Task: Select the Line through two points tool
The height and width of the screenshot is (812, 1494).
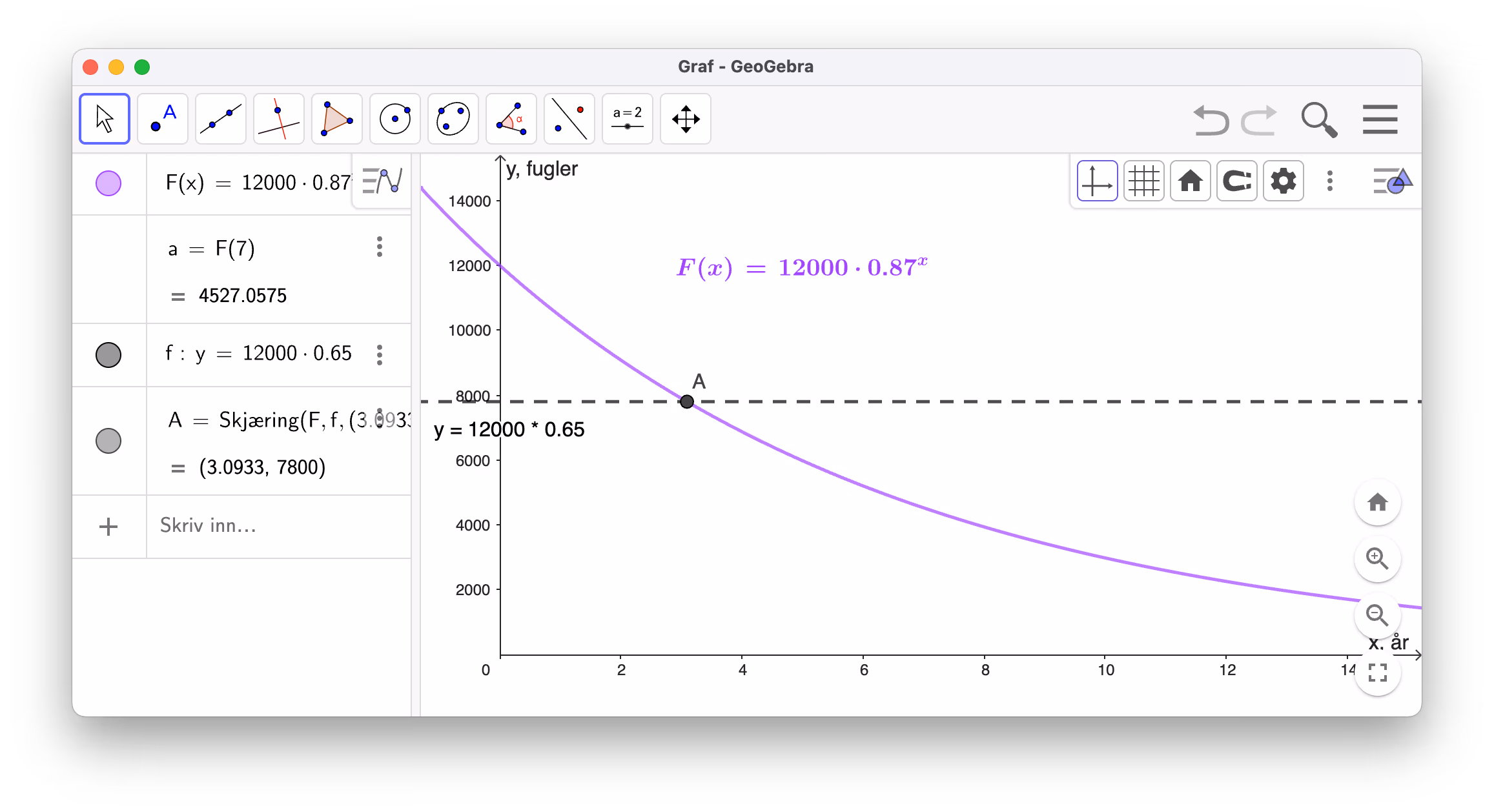Action: pos(221,119)
